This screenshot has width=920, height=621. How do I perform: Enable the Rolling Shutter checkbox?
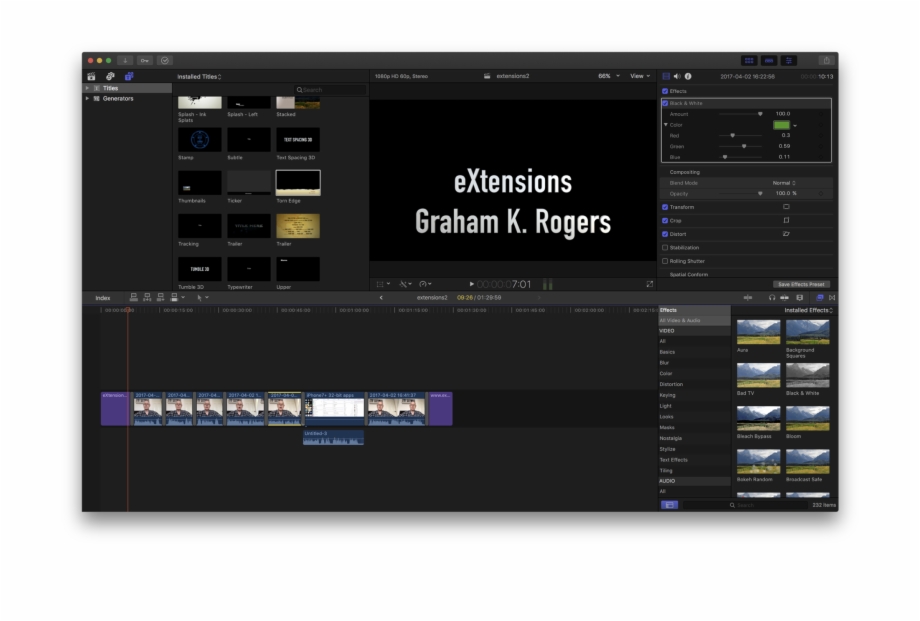(x=664, y=261)
